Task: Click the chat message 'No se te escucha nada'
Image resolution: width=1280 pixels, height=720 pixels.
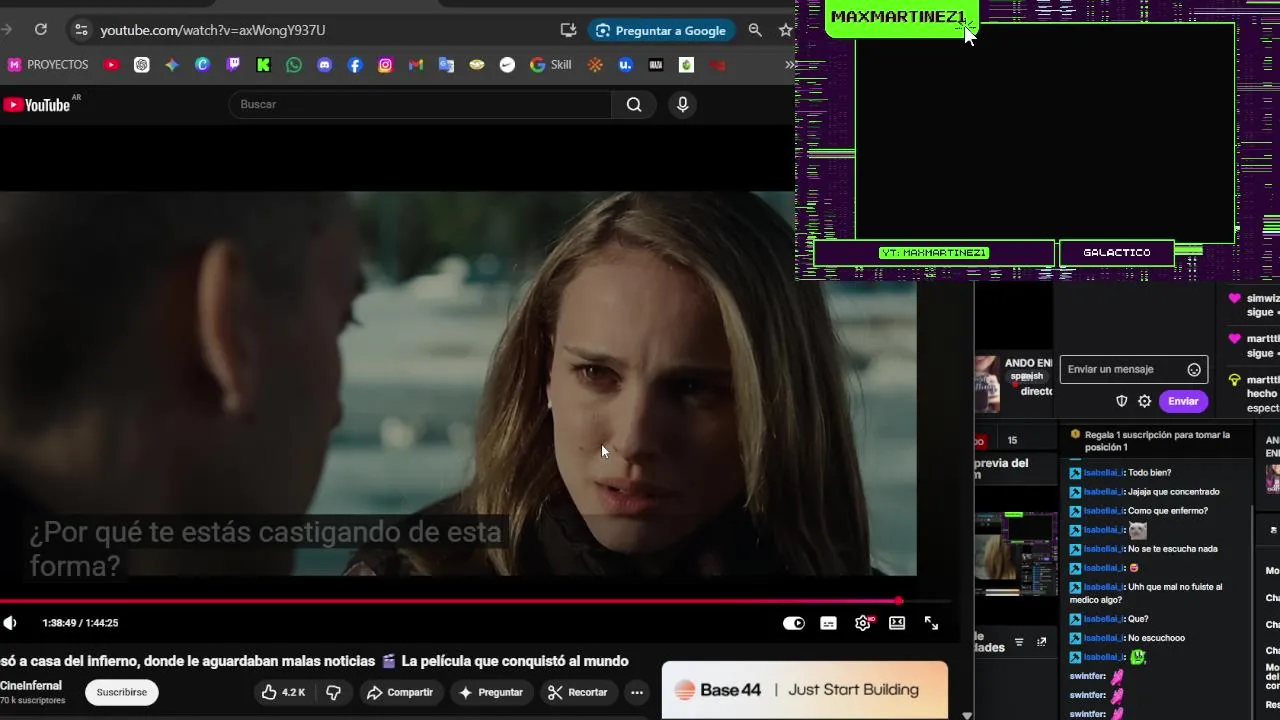Action: pos(1172,549)
